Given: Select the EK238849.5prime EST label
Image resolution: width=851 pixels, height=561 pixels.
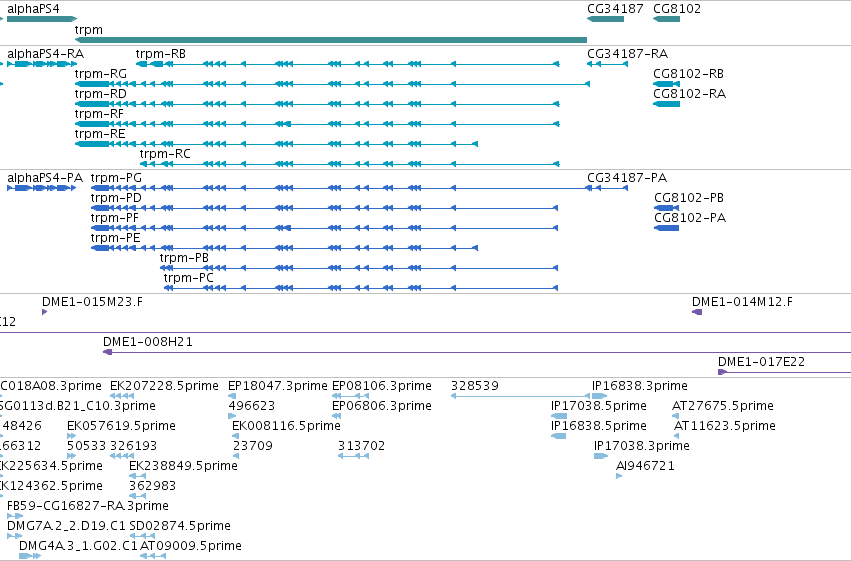Looking at the screenshot, I should tap(183, 467).
